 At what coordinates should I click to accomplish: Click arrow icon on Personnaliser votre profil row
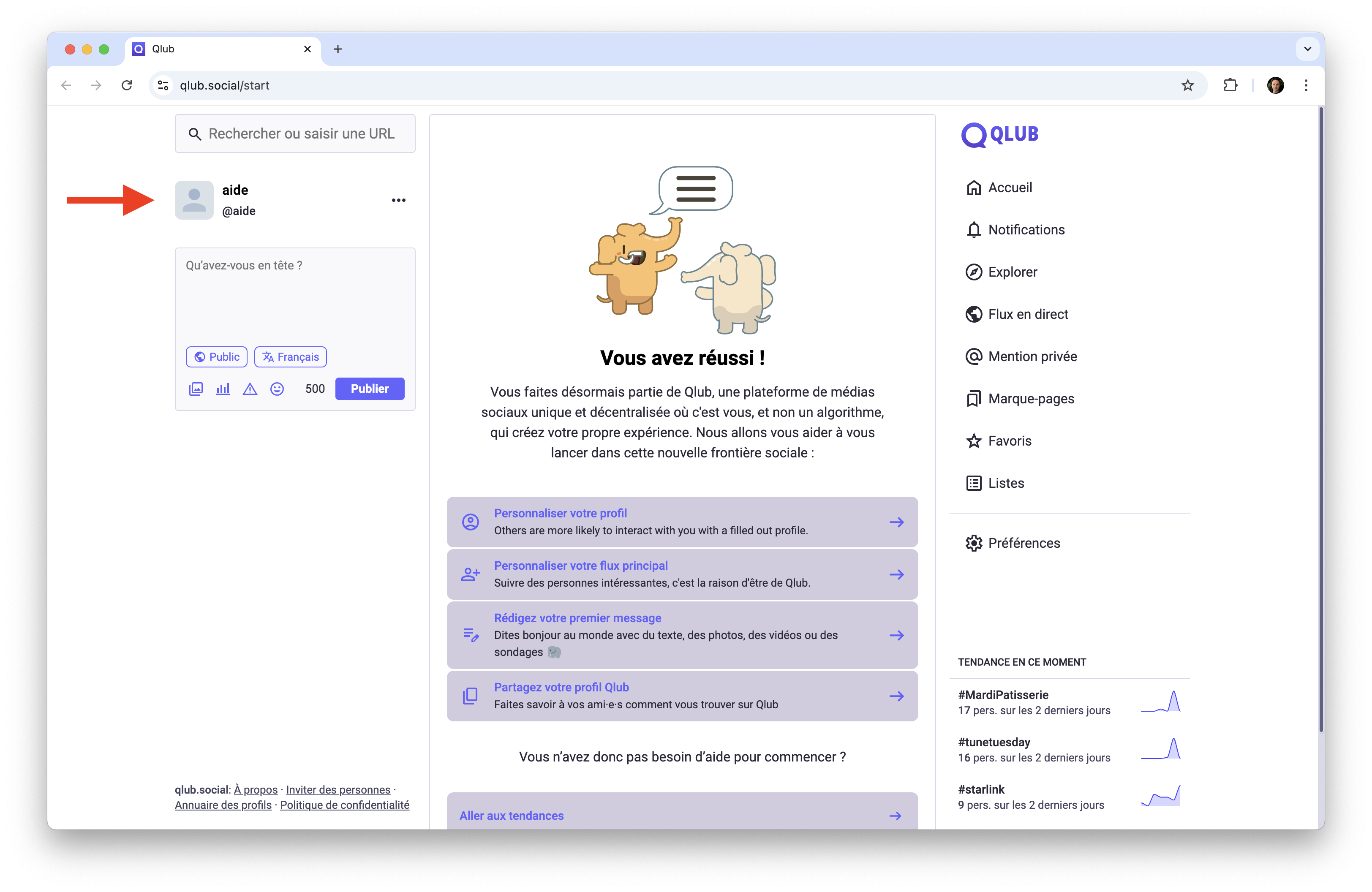896,522
